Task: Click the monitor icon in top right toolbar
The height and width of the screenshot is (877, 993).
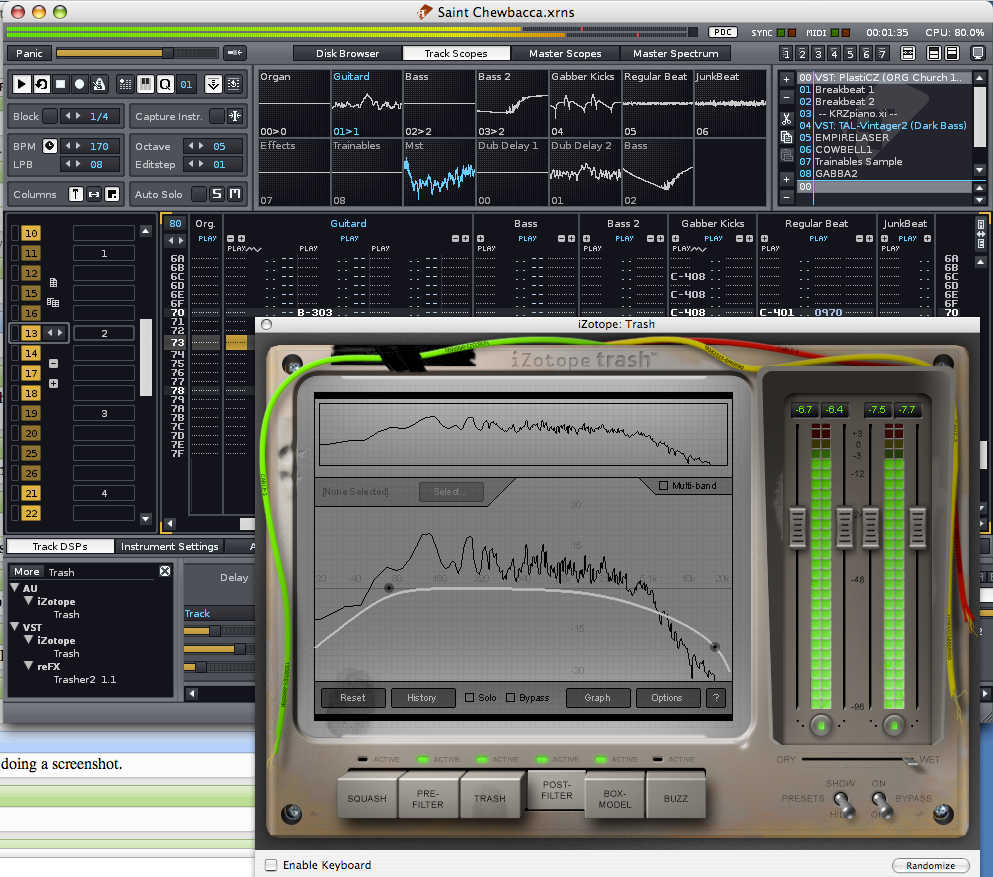Action: 978,53
